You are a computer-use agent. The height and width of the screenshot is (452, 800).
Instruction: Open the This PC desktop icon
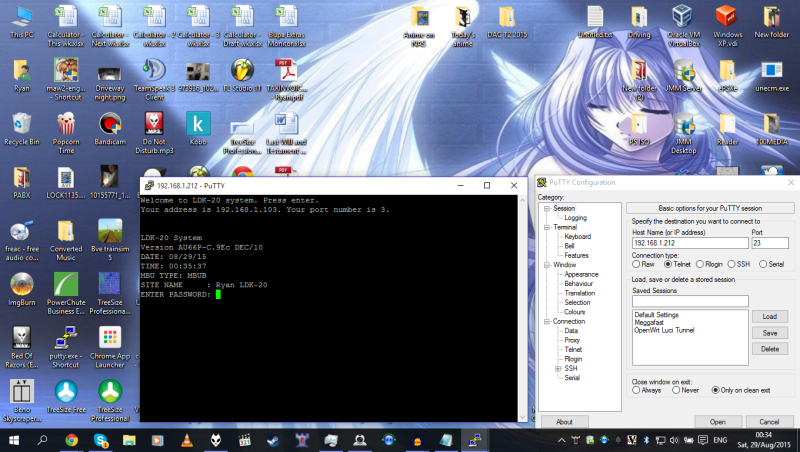[22, 23]
